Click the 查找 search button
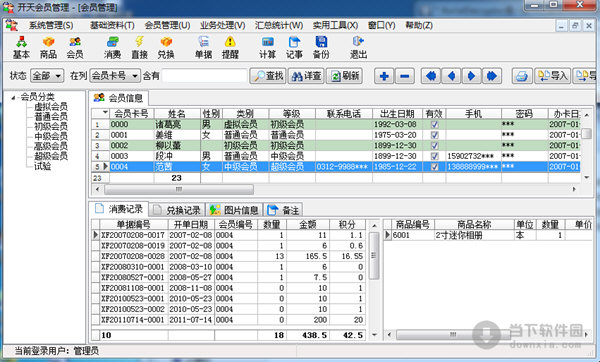This screenshot has height=362, width=600. point(268,76)
